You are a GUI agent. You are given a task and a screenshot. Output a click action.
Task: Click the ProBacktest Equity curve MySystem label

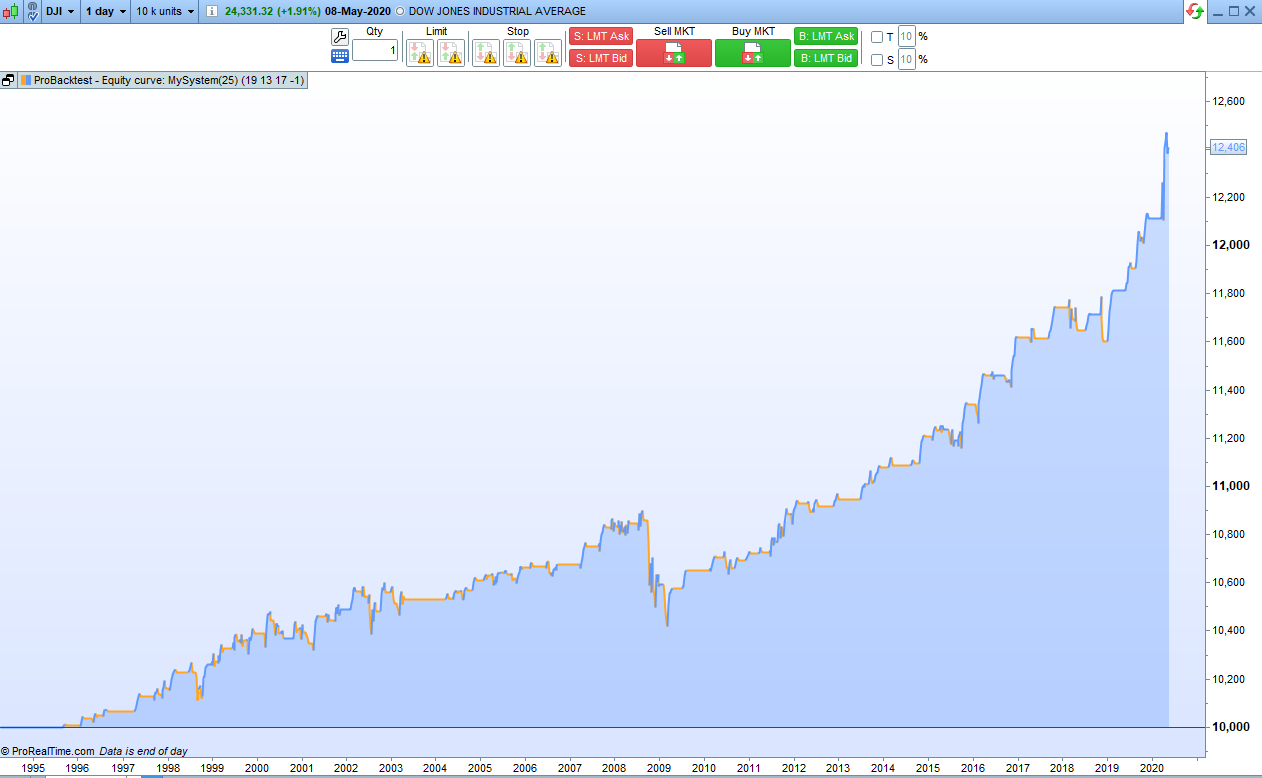tap(170, 80)
